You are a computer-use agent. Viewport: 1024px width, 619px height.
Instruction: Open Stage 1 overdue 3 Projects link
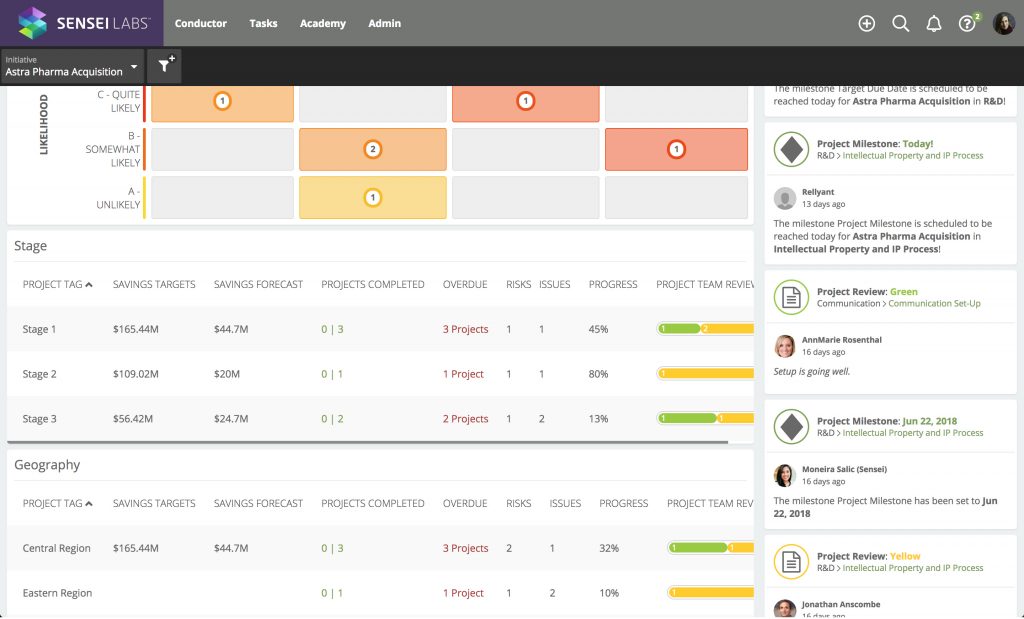click(465, 329)
